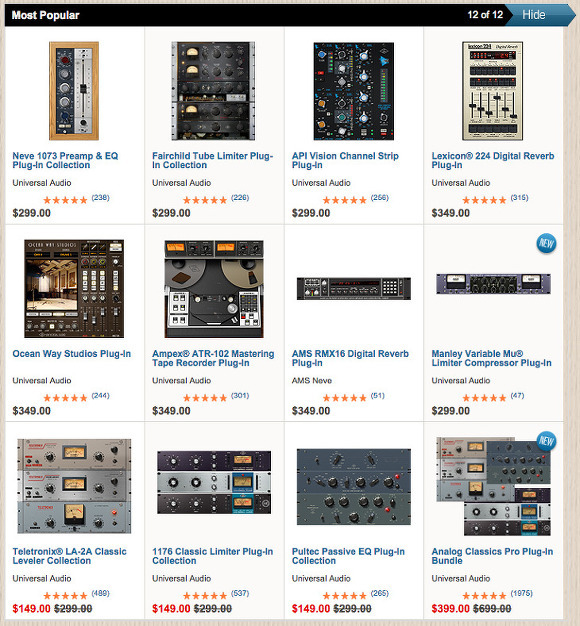Click AMS RMX16 Digital Reverb Plug-In link

[x=350, y=358]
